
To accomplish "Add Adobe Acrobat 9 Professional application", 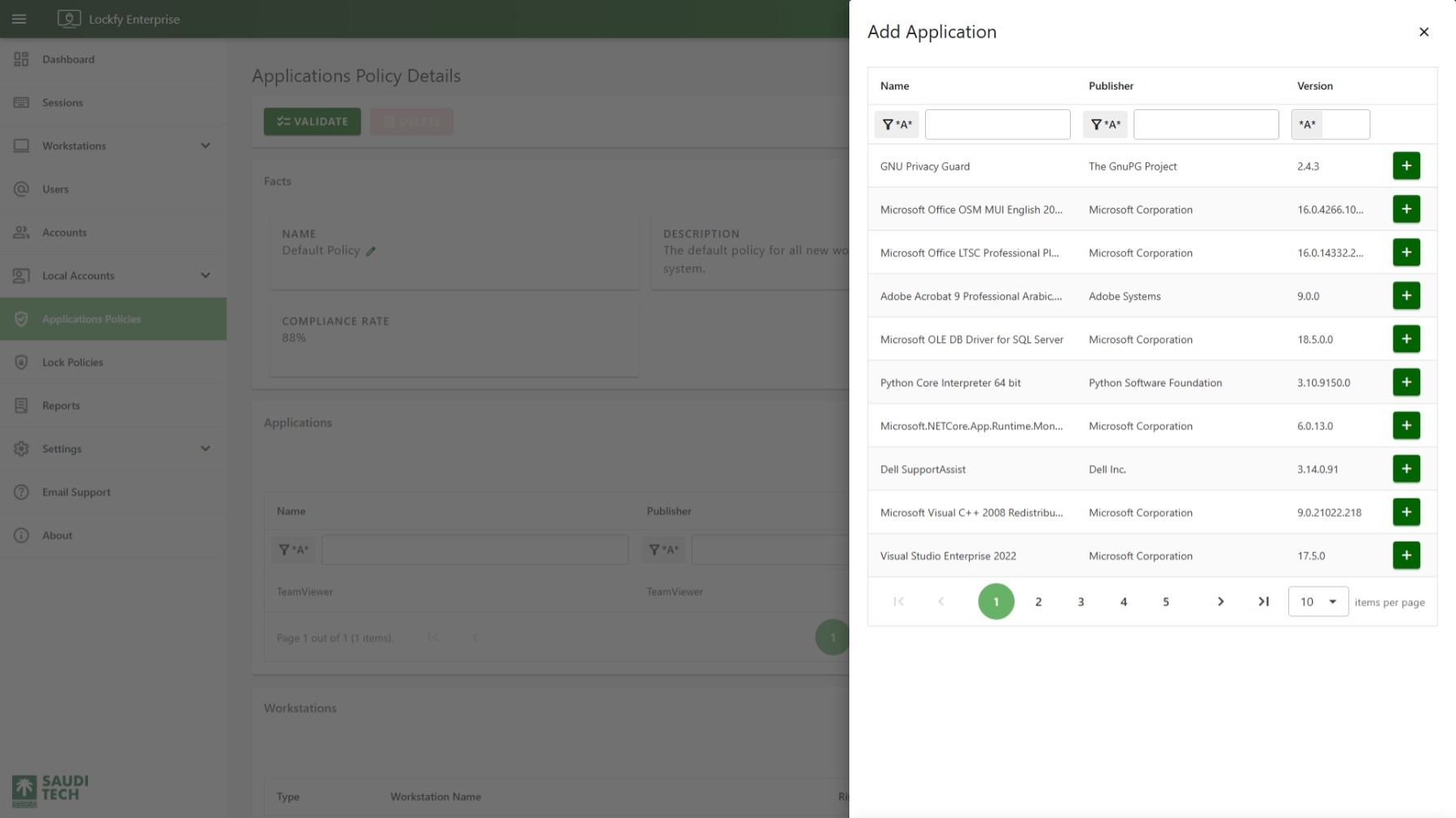I will pyautogui.click(x=1406, y=295).
